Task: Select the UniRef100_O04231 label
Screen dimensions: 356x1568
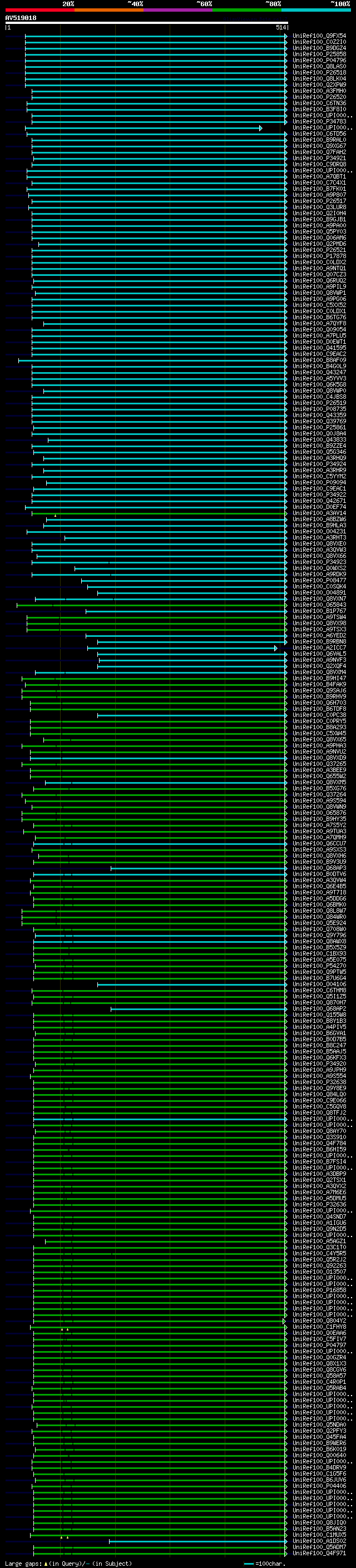Action: 319,531
